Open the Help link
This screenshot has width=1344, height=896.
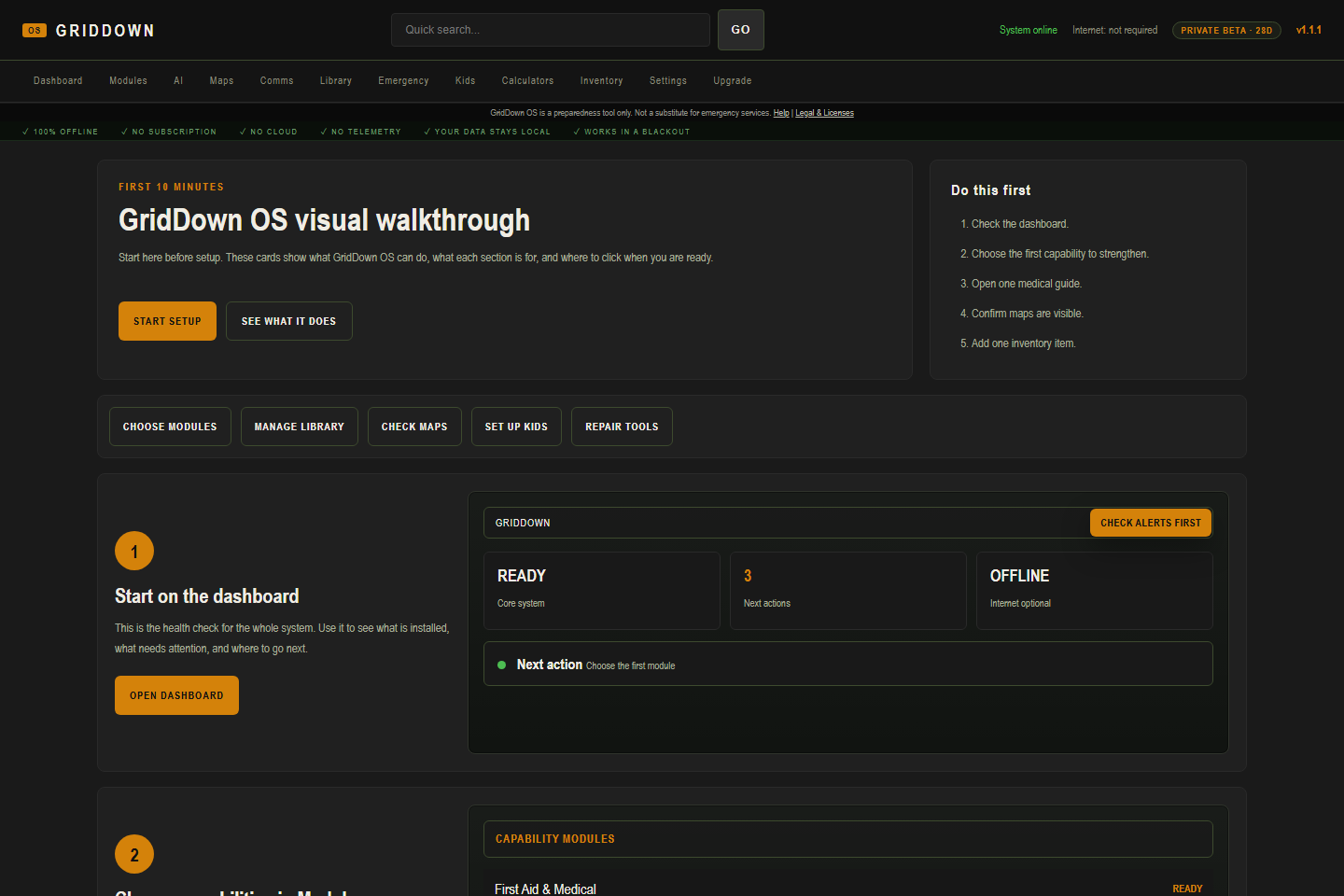780,112
